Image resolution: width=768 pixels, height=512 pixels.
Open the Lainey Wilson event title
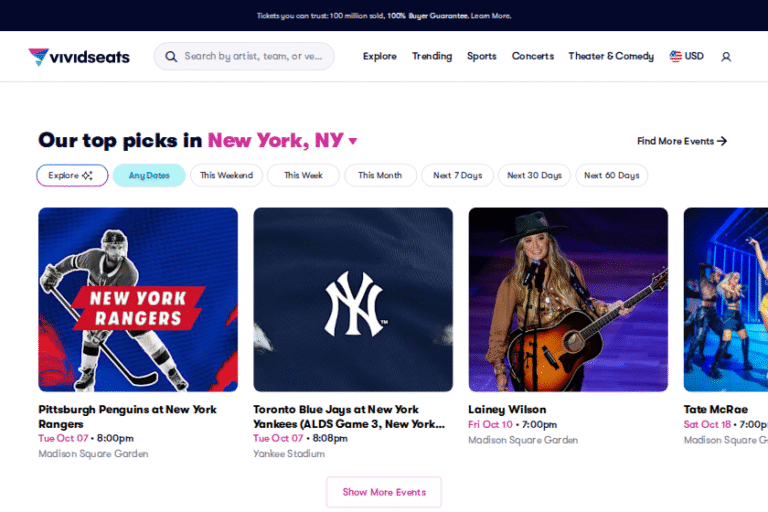point(507,409)
